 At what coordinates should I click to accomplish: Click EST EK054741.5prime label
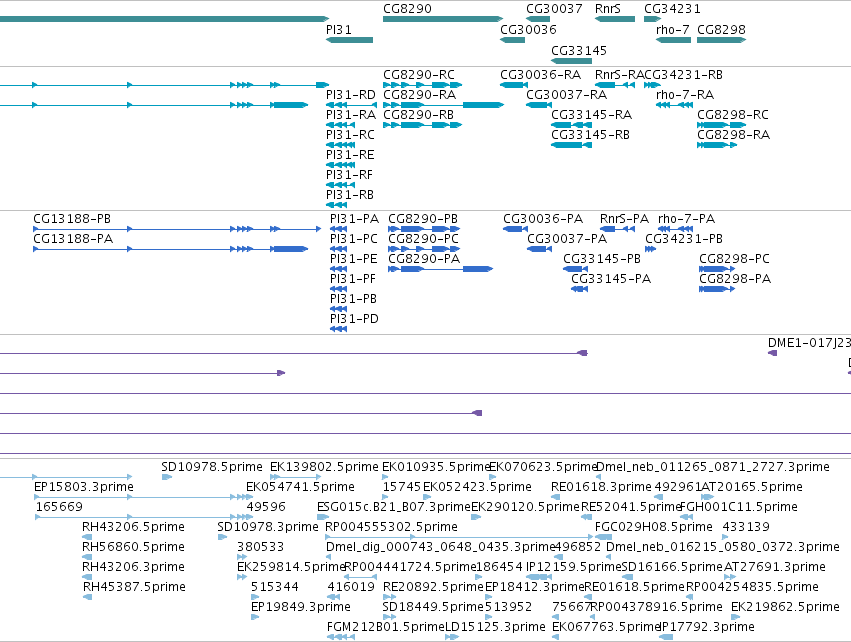[x=300, y=487]
